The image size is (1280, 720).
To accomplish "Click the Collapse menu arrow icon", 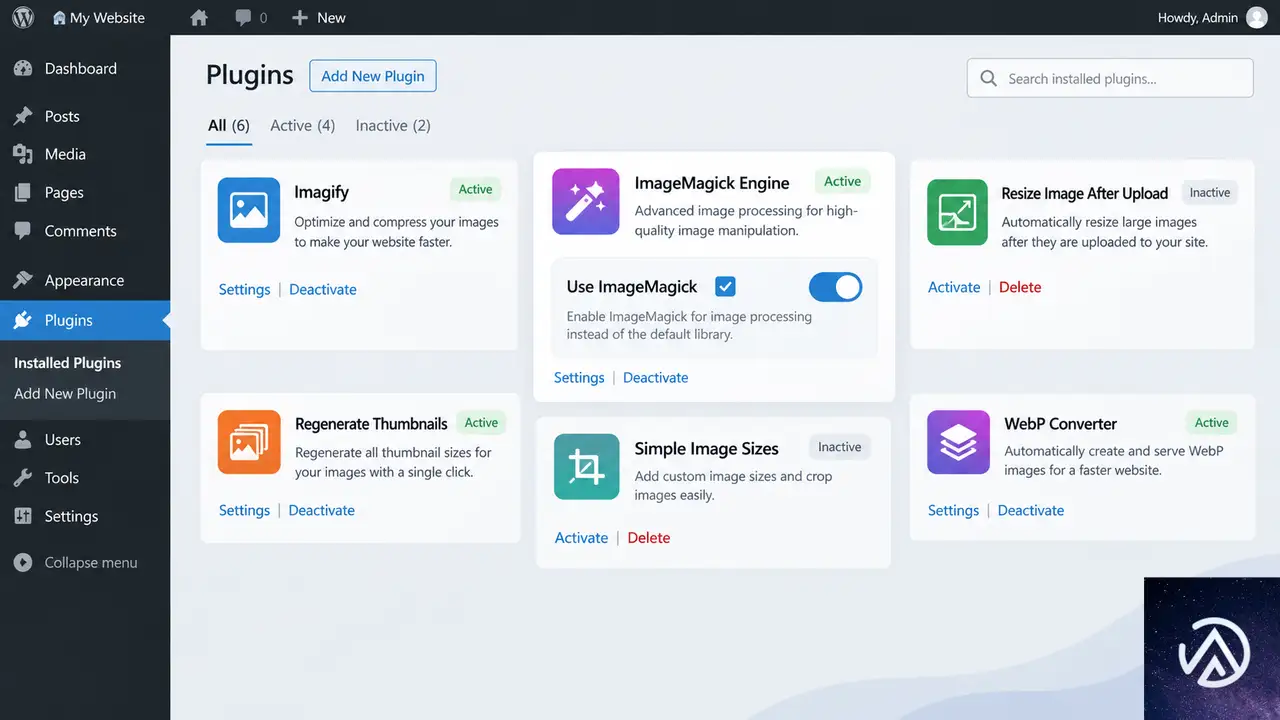I will (23, 563).
